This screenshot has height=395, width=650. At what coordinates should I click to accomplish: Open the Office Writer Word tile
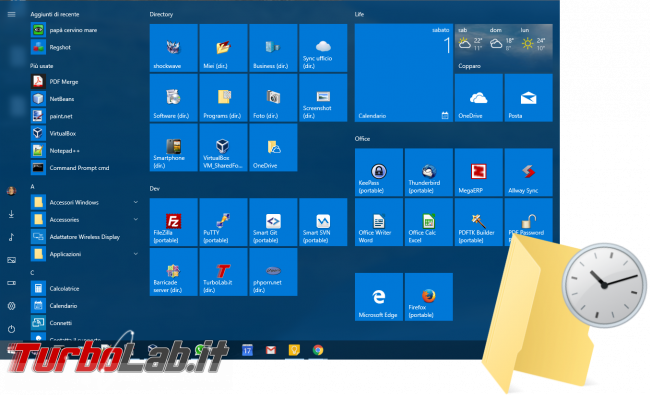point(379,222)
